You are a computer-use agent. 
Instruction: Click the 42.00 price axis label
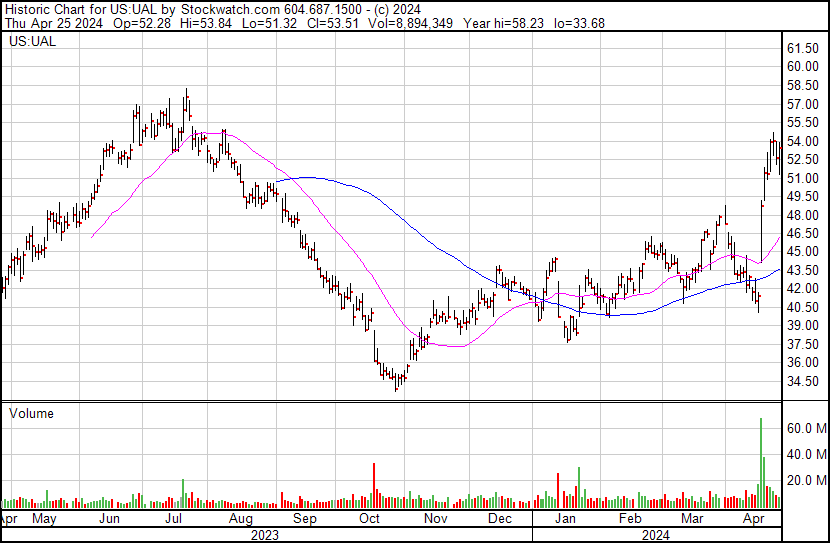804,288
